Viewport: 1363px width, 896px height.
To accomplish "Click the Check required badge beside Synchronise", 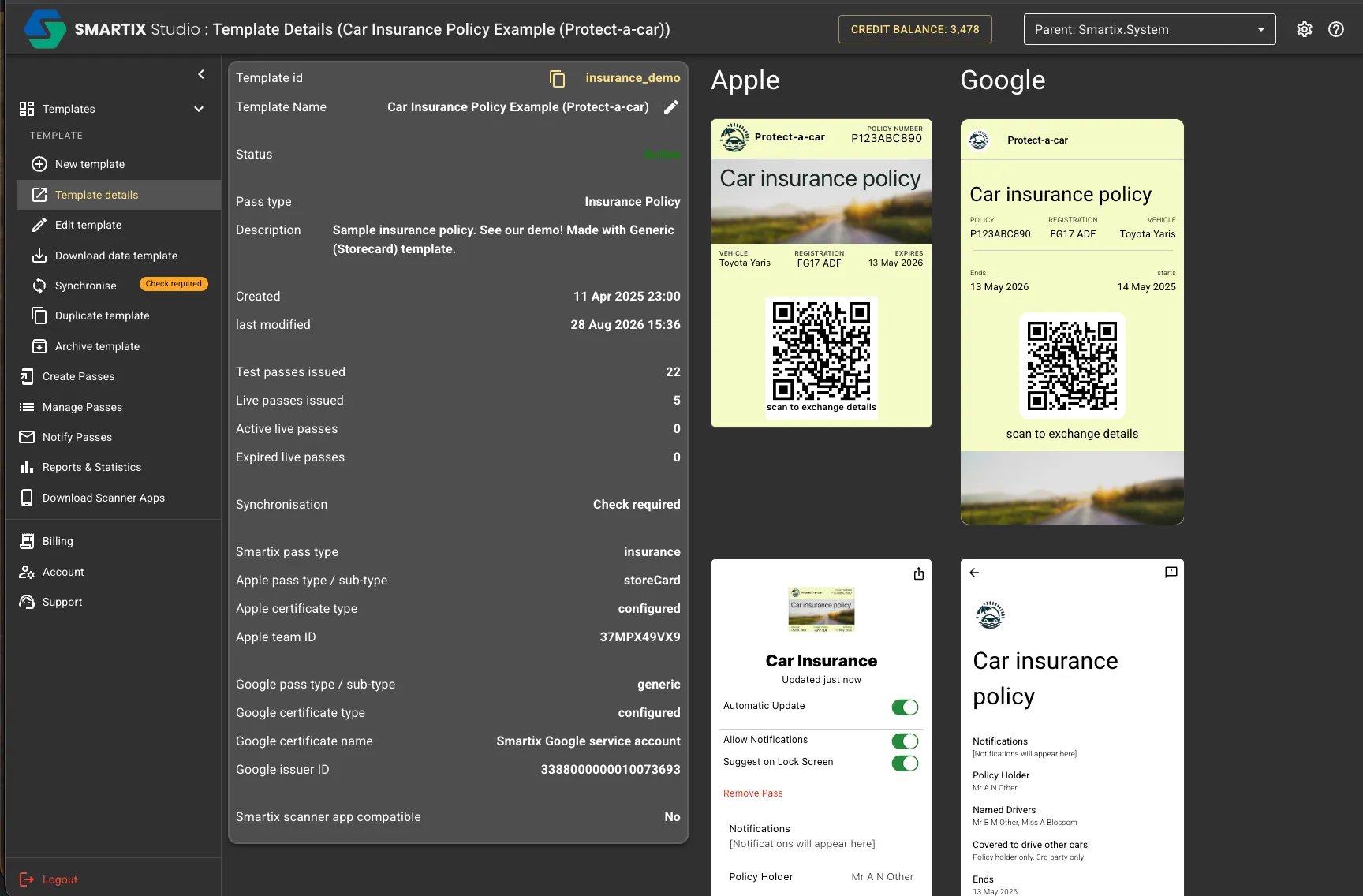I will [x=174, y=284].
